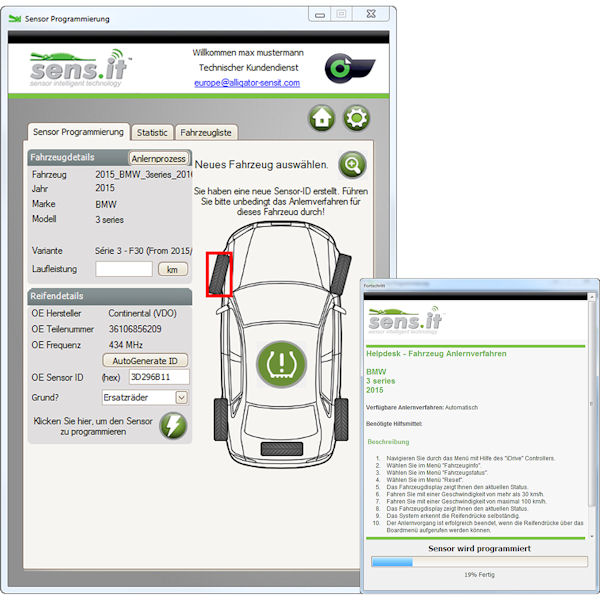
Task: Click the Anlernprozess button
Action: (x=158, y=158)
